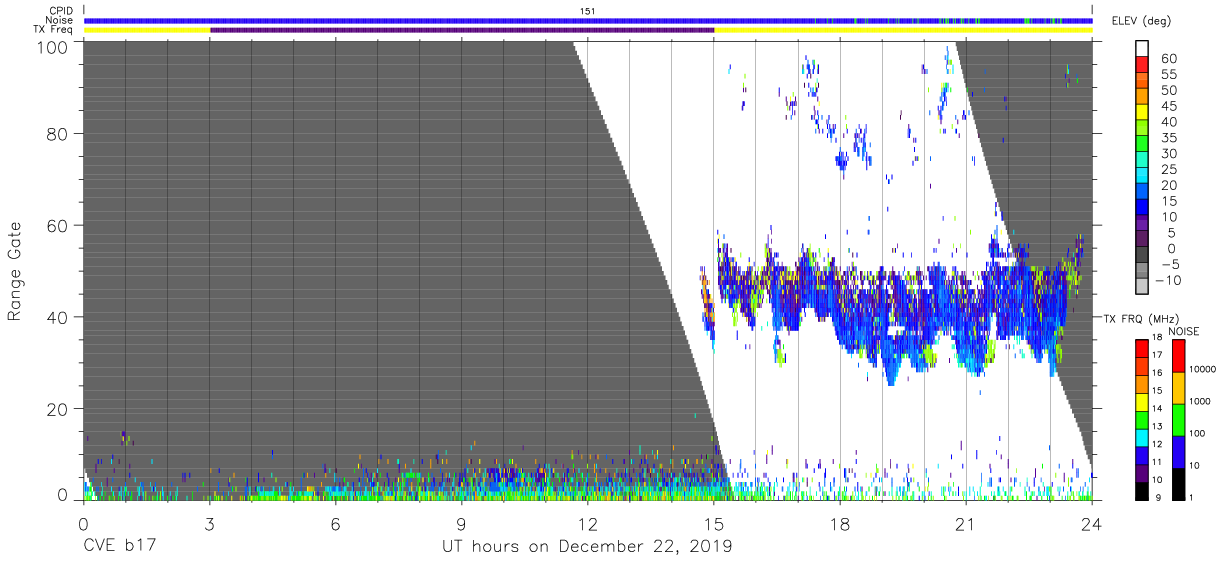Click the 'Noise' label at top left
The image size is (1228, 567).
59,20
